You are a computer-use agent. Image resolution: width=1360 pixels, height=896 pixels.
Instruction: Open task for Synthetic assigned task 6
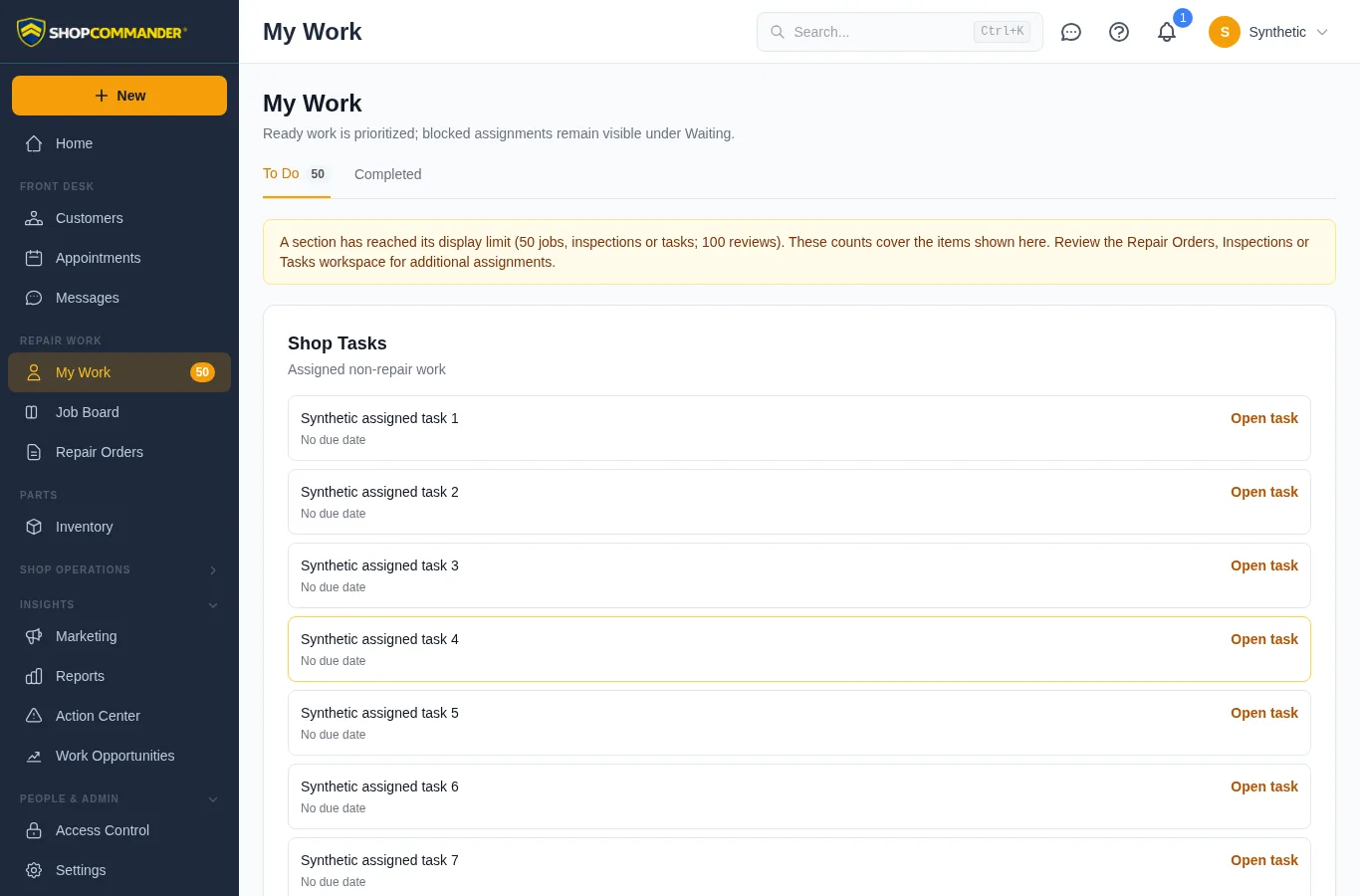point(1264,786)
